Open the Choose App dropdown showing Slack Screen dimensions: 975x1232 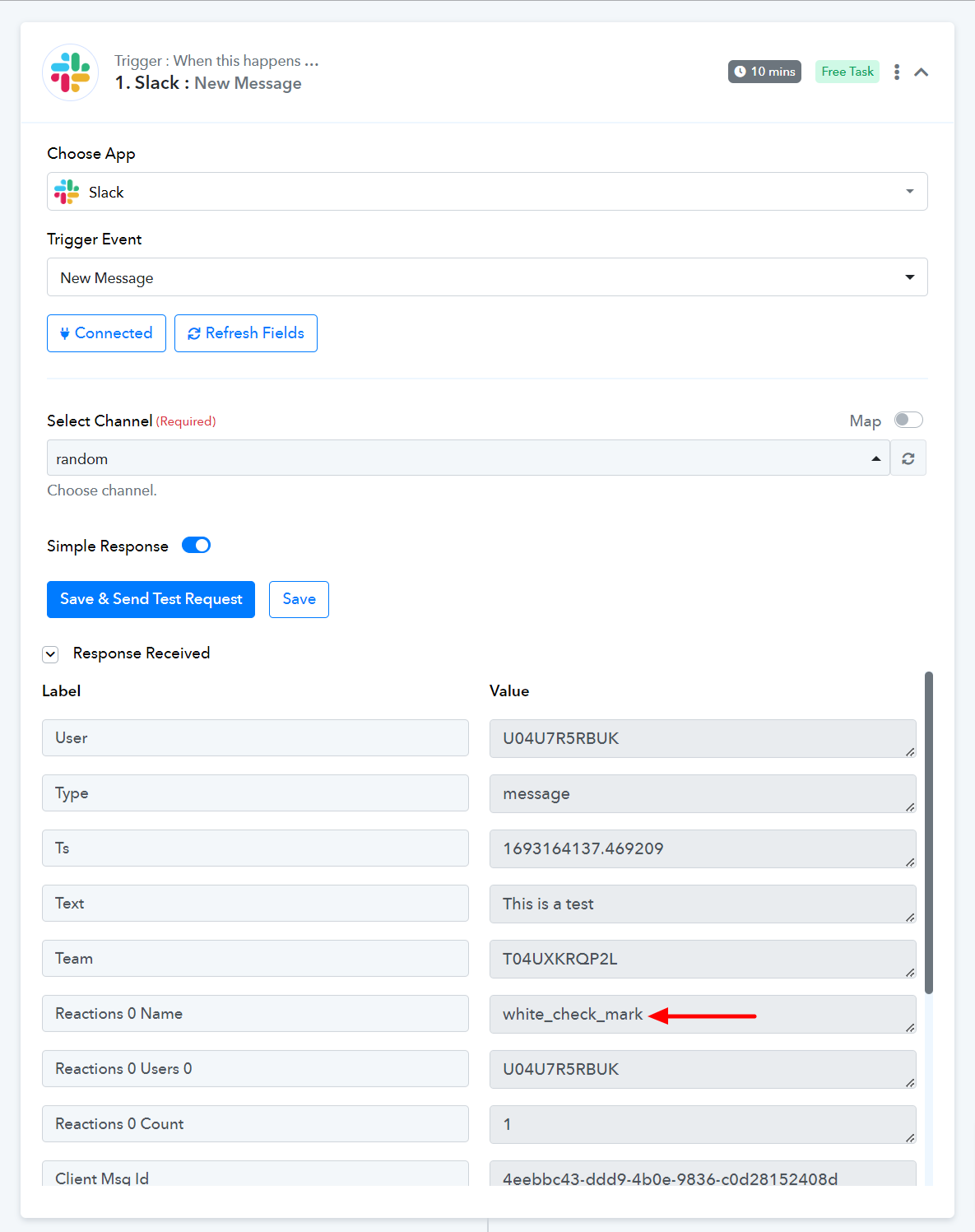pyautogui.click(x=487, y=192)
